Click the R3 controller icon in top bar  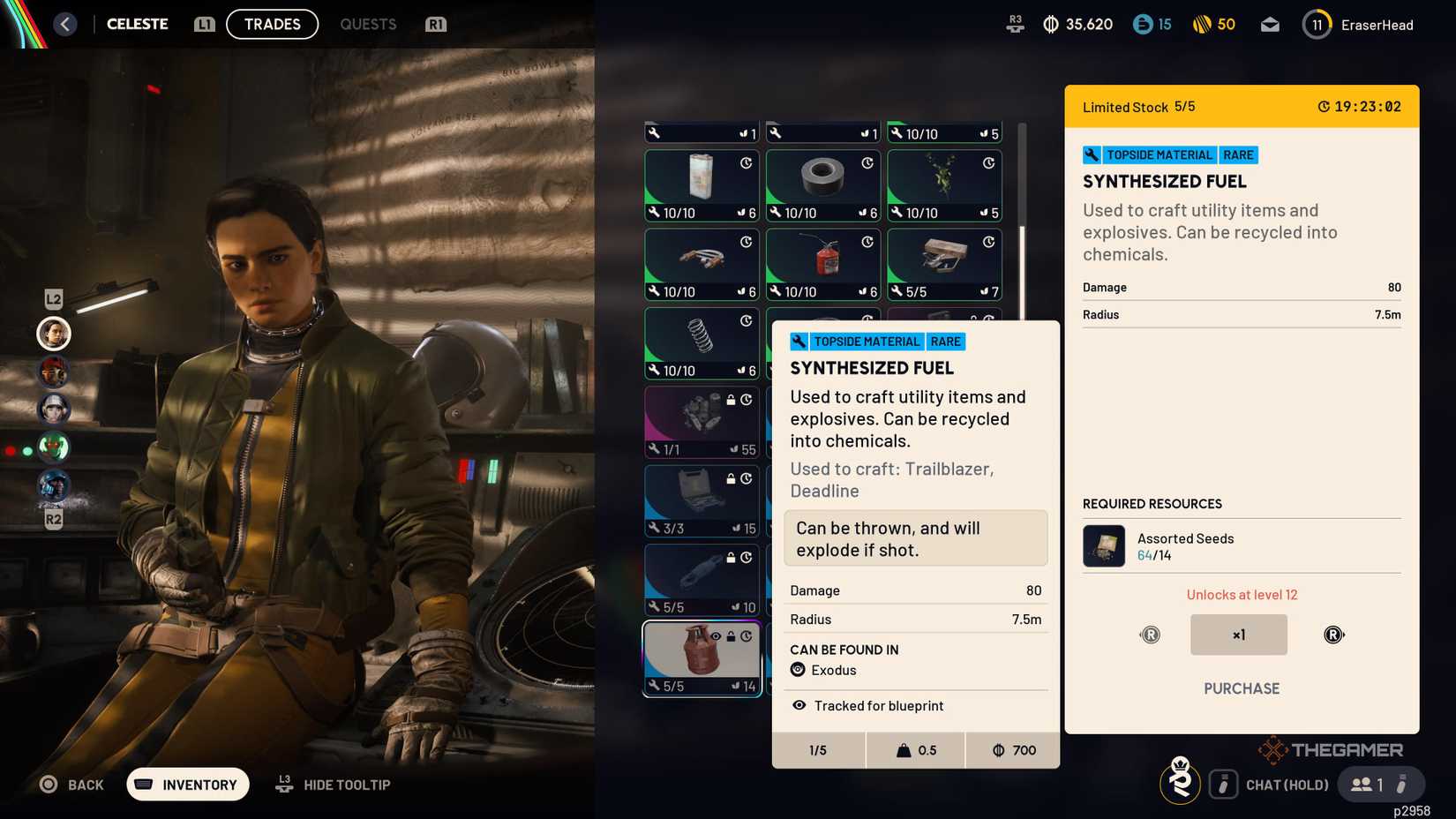(x=1015, y=24)
